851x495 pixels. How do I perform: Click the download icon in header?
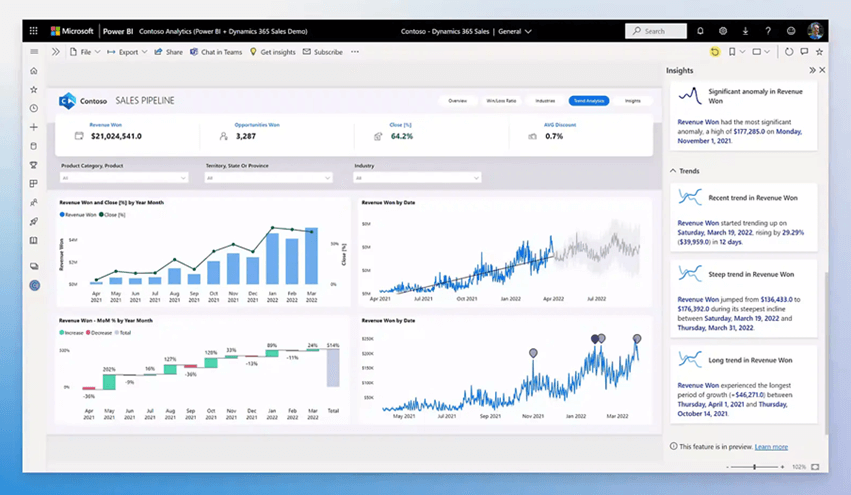click(745, 31)
